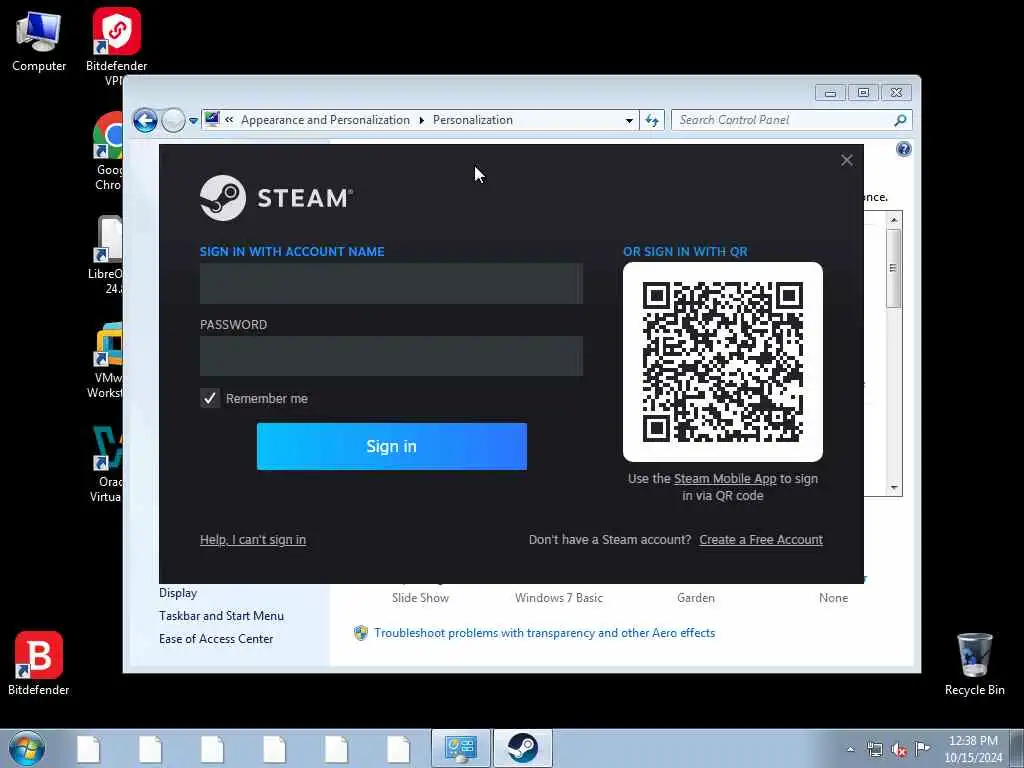Open recent pages dropdown next to forward button
Screen dimensions: 1024x768
click(x=193, y=121)
